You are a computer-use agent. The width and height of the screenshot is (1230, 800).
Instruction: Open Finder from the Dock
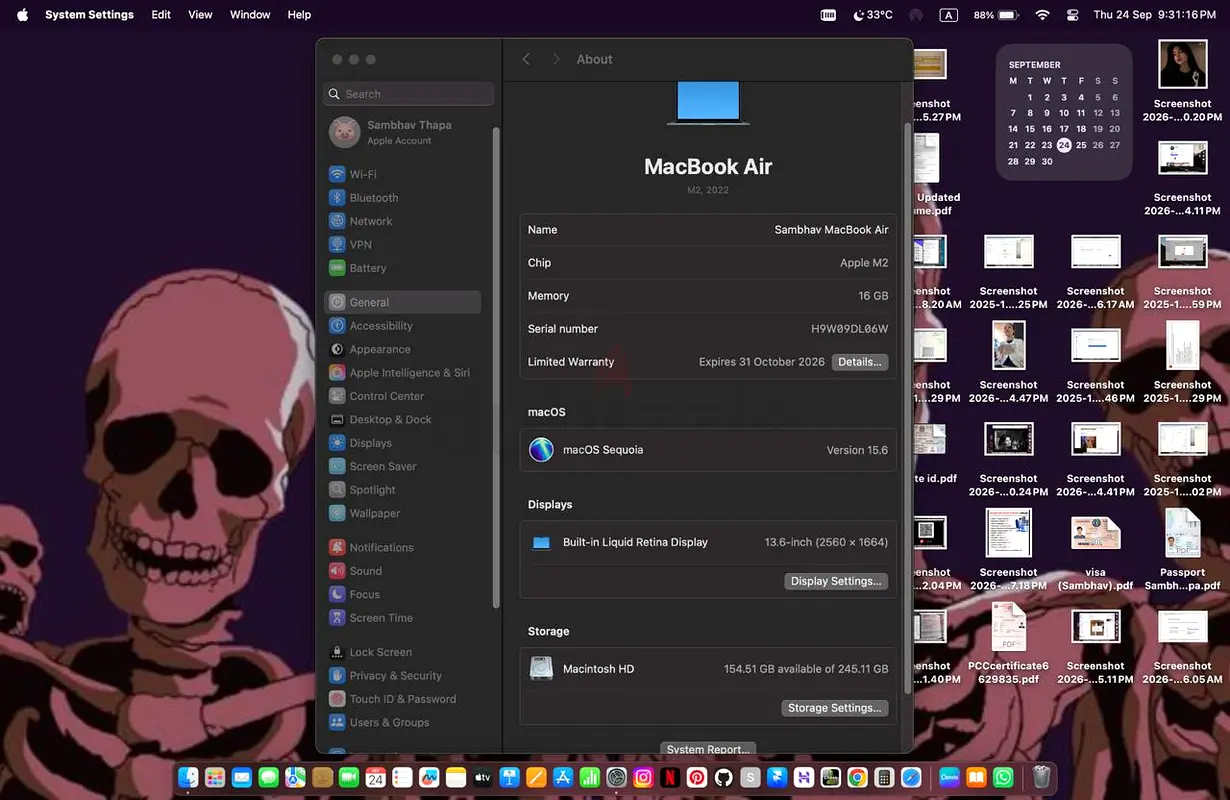pyautogui.click(x=188, y=777)
